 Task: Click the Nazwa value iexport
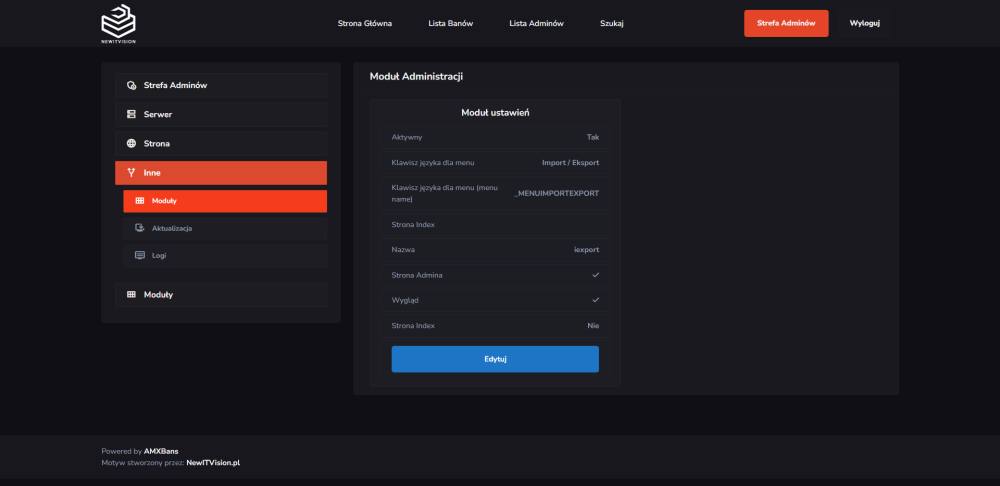(x=587, y=249)
